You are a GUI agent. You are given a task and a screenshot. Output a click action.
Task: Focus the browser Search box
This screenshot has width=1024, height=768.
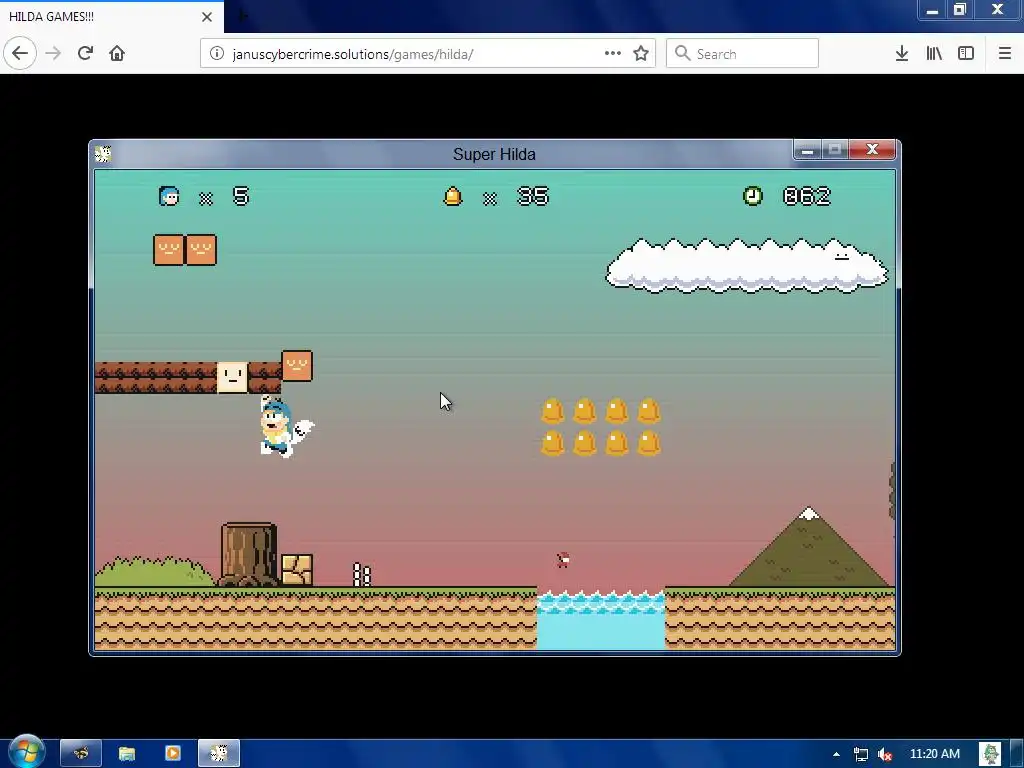pyautogui.click(x=743, y=53)
